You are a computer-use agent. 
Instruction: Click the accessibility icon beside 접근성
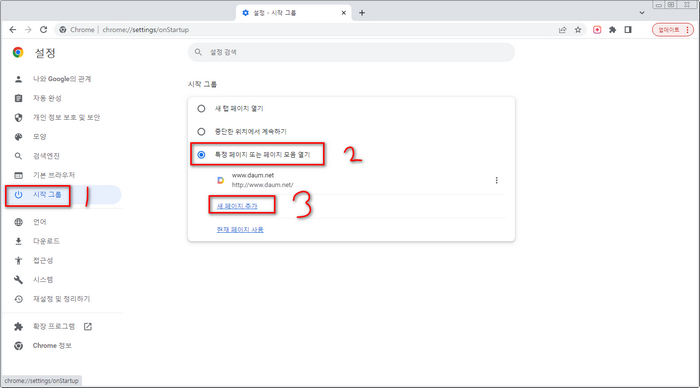pos(18,260)
